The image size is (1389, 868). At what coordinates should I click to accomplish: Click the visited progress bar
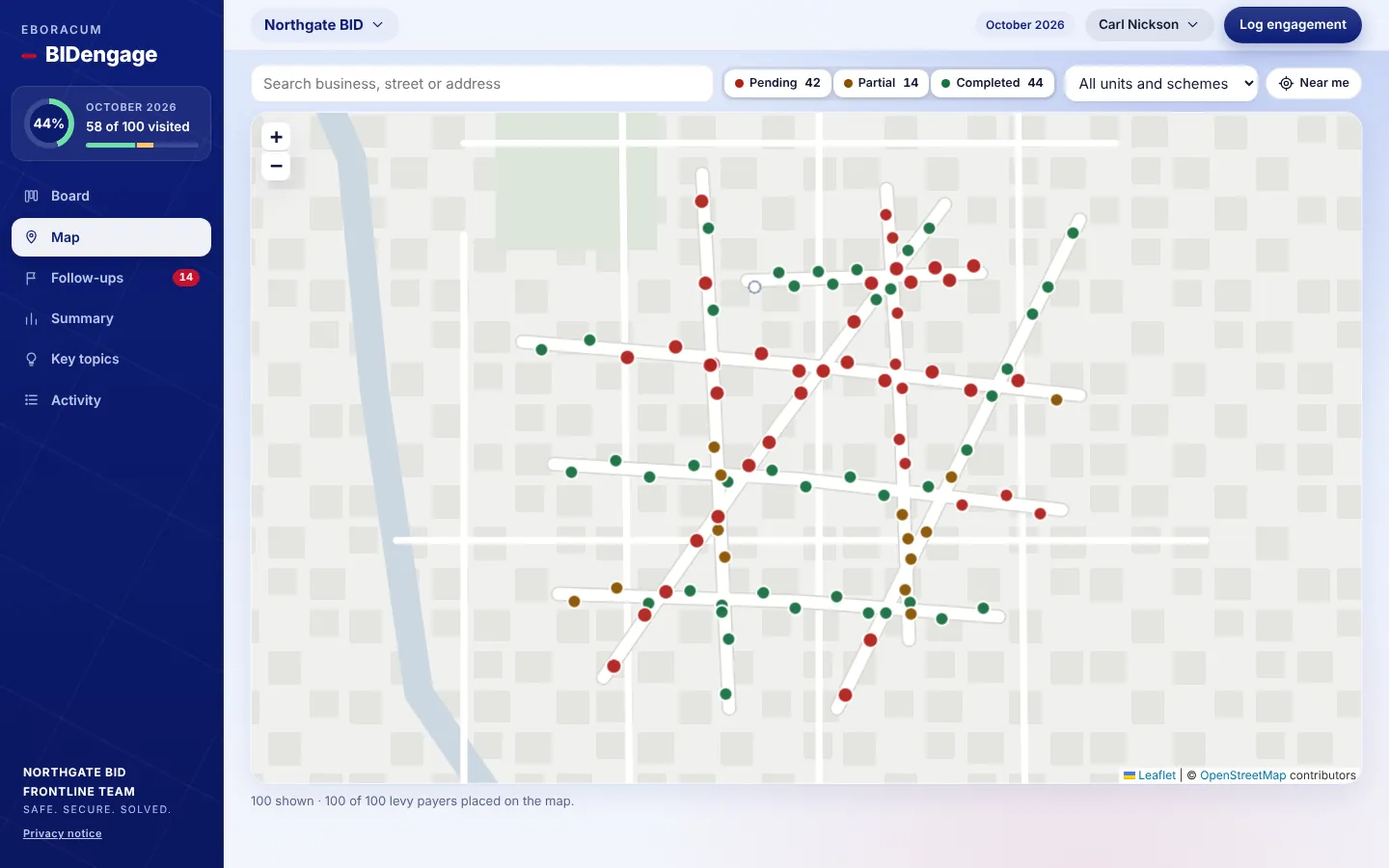click(x=142, y=145)
